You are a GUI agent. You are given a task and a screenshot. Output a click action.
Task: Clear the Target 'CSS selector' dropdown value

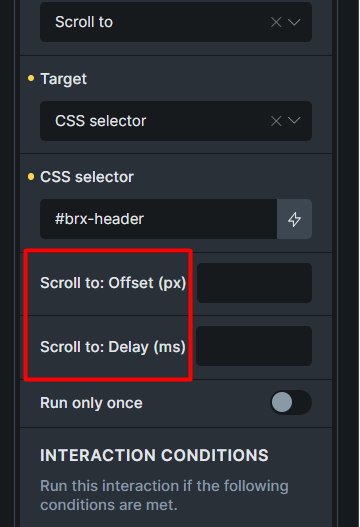click(x=276, y=121)
